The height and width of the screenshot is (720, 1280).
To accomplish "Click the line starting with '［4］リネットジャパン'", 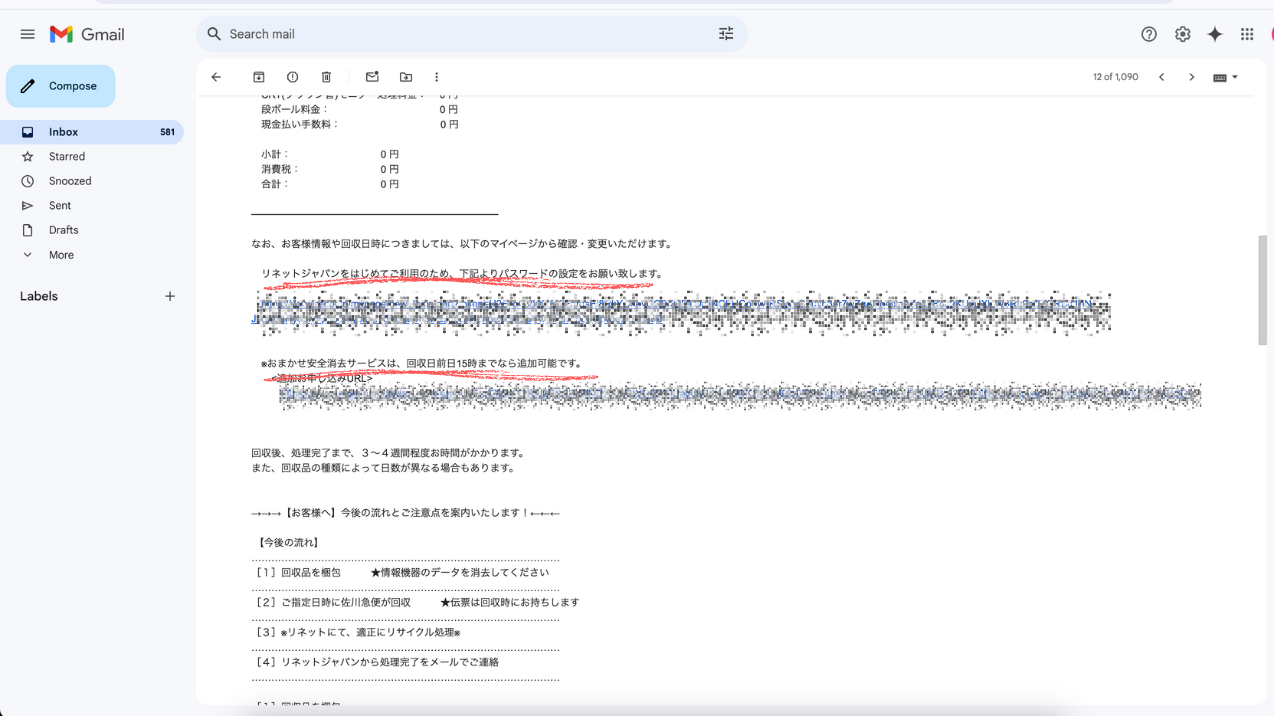I will [x=378, y=662].
